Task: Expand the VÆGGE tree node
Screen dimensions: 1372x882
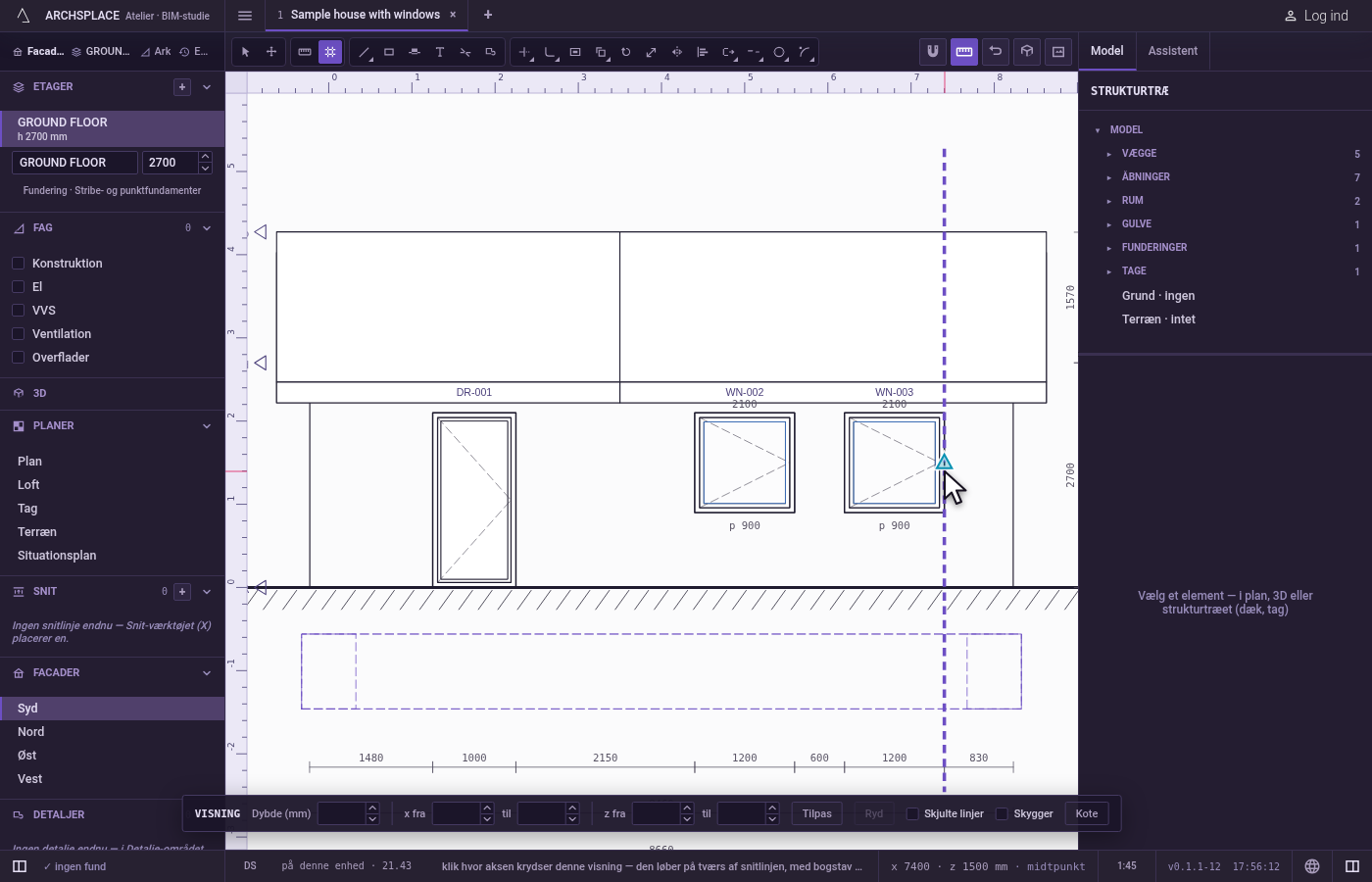Action: 1109,154
